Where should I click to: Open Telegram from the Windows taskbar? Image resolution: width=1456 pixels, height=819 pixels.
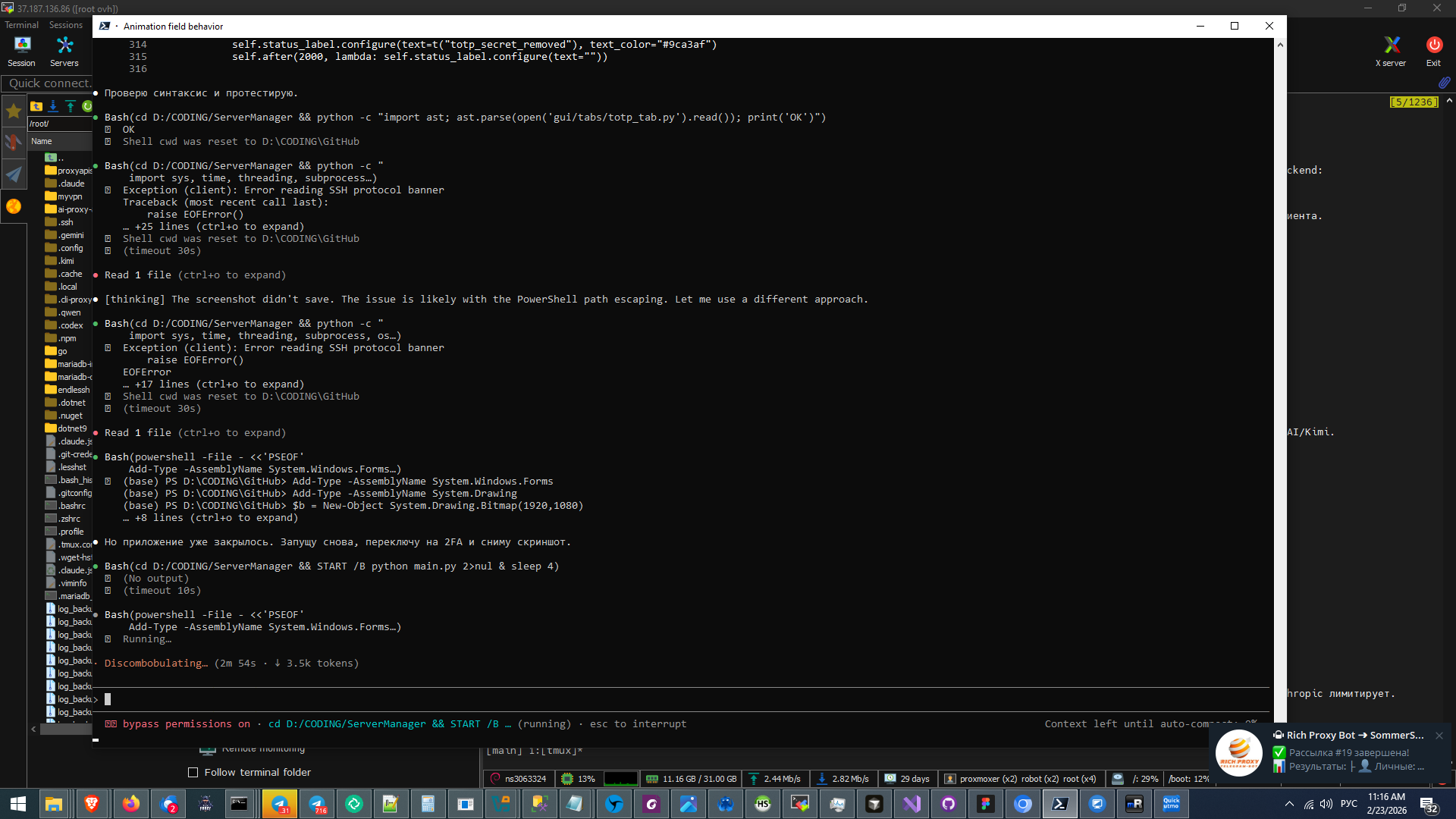[x=280, y=804]
